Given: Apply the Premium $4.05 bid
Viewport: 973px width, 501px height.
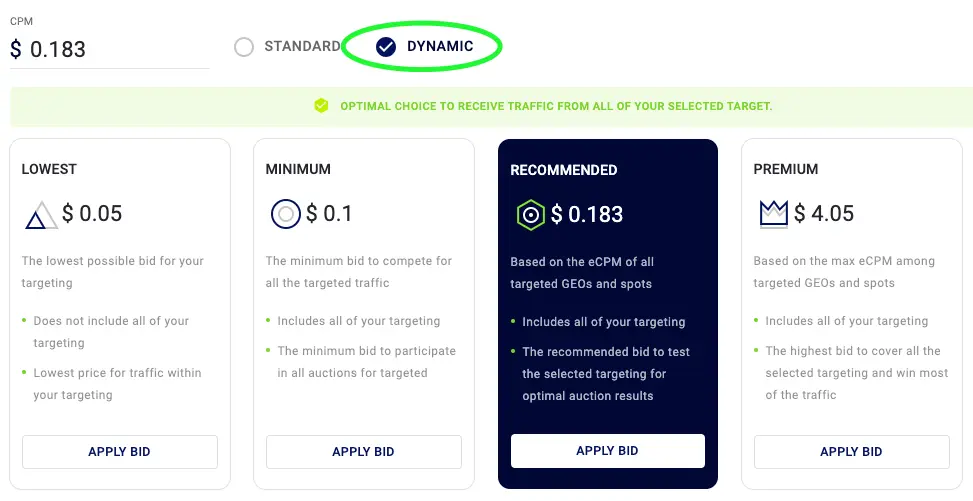Looking at the screenshot, I should [851, 452].
